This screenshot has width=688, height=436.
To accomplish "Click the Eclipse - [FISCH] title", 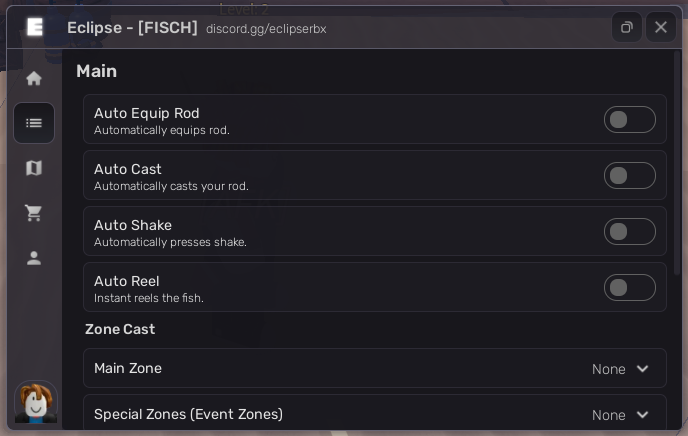I will click(132, 27).
